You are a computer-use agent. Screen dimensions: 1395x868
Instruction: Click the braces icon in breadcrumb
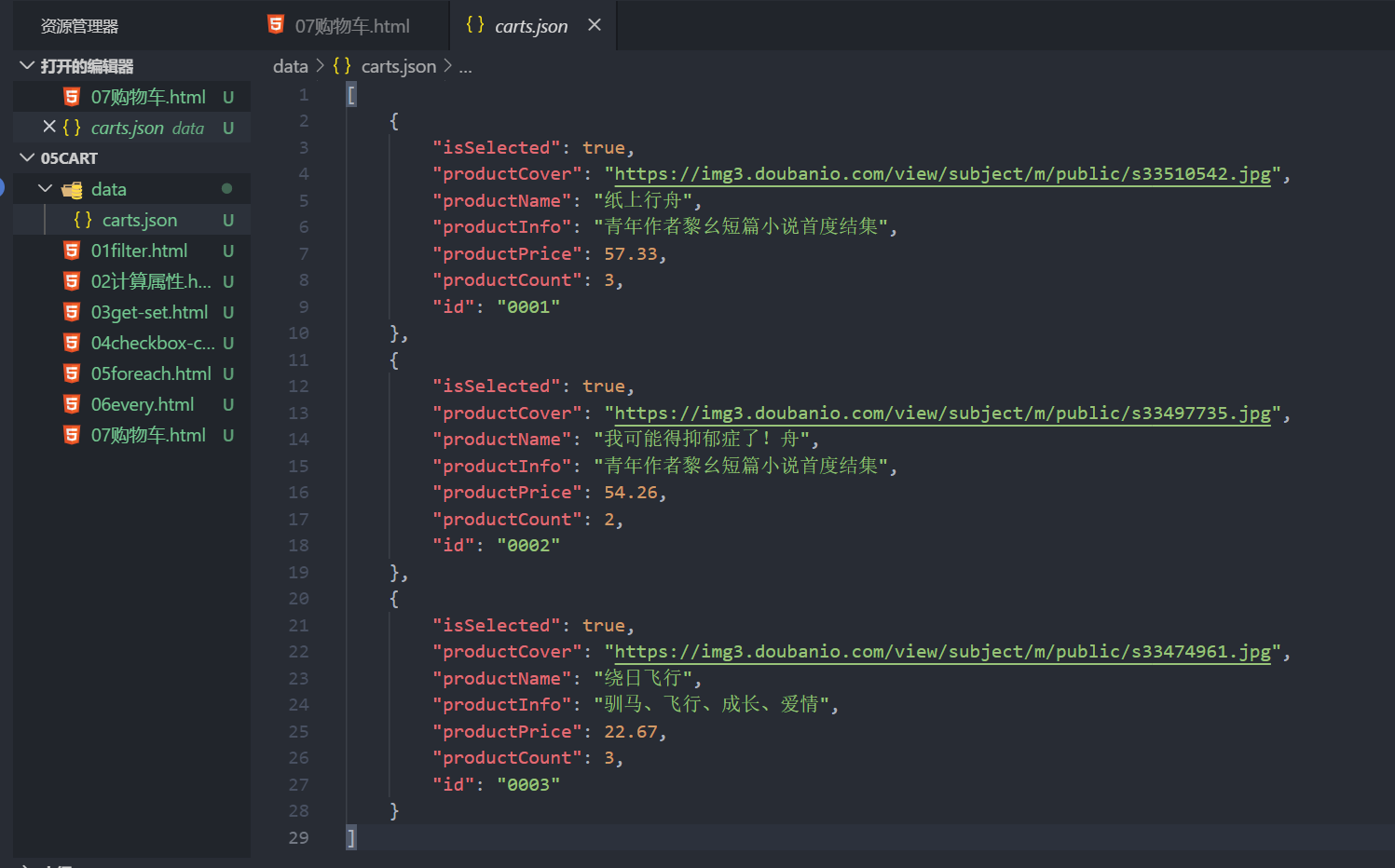click(342, 66)
